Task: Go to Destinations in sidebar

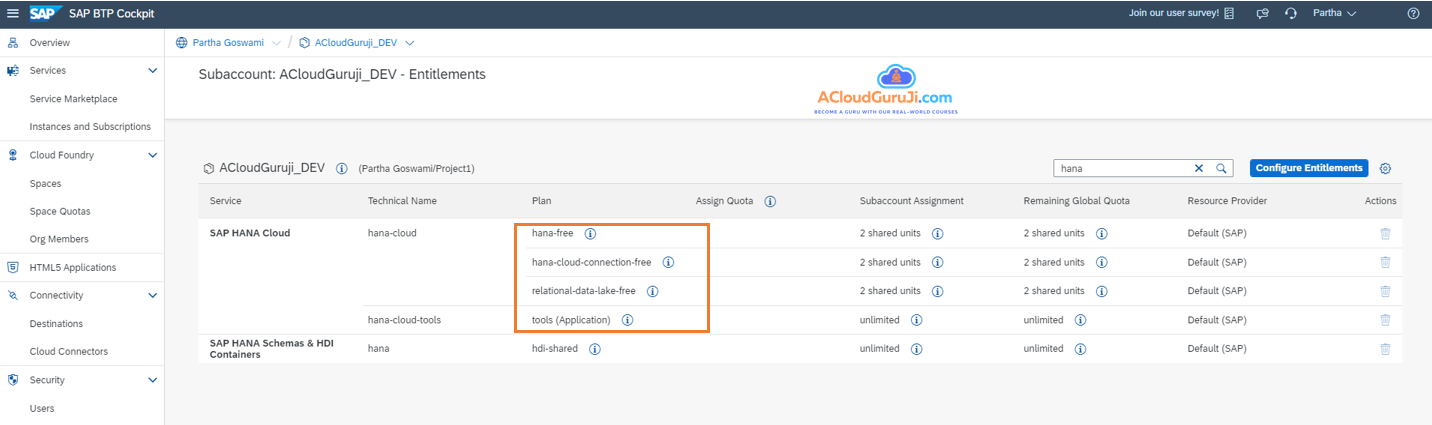Action: point(56,324)
